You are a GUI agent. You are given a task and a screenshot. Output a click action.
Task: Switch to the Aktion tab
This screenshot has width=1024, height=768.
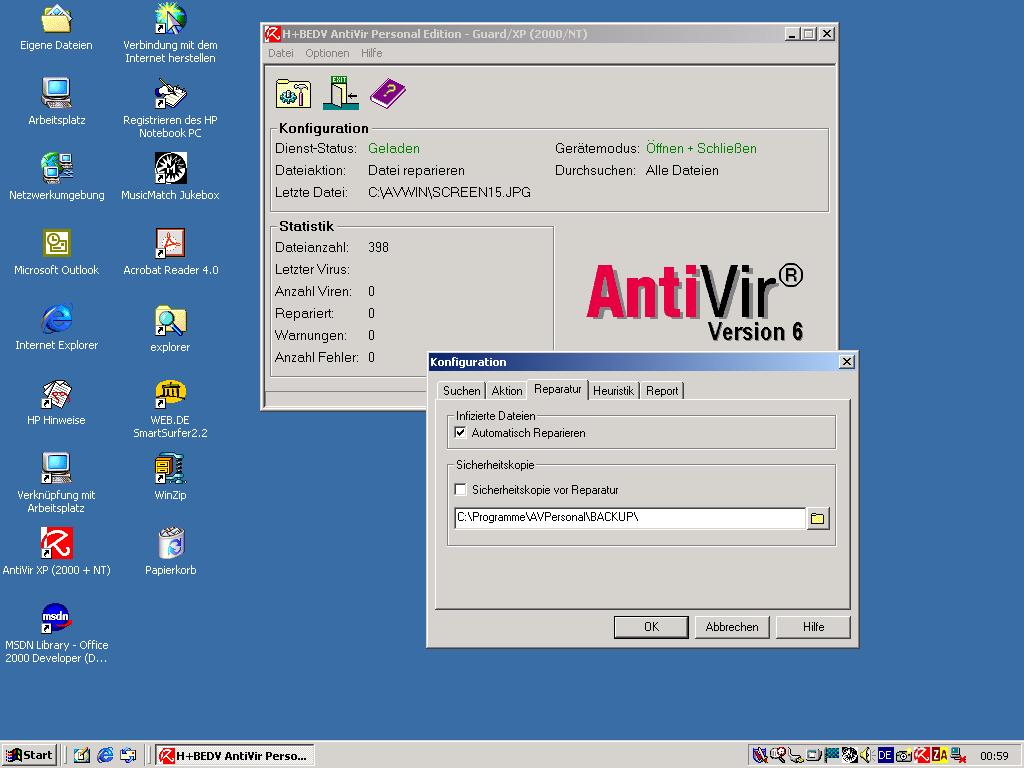pyautogui.click(x=507, y=391)
